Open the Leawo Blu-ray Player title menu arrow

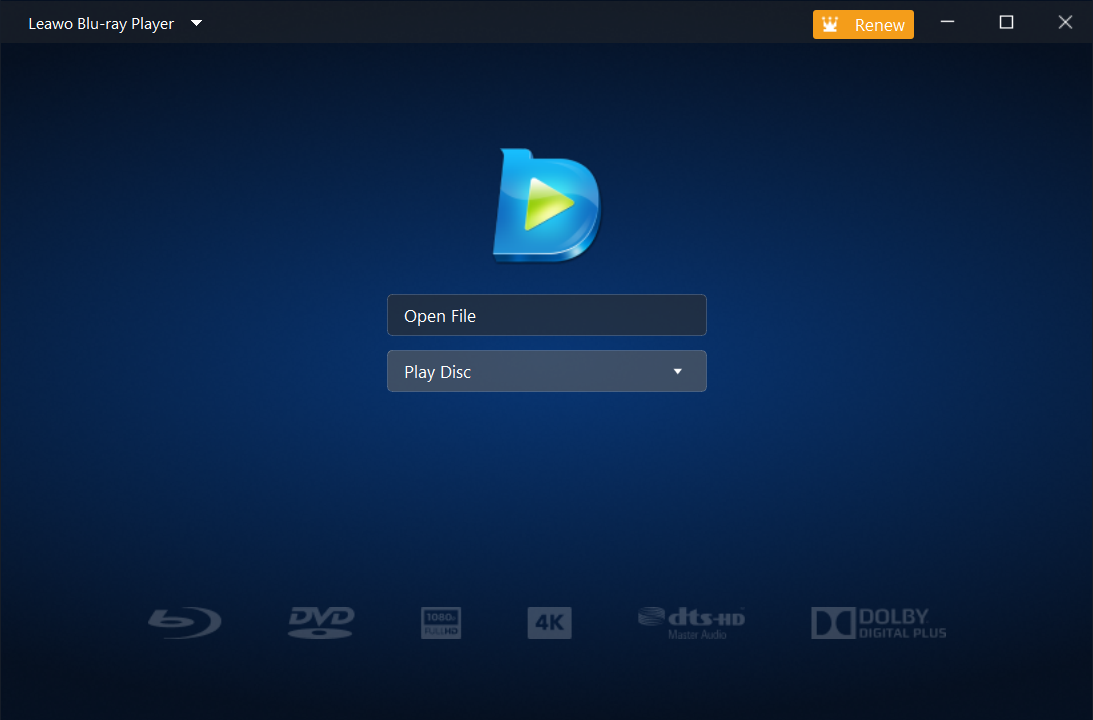click(196, 22)
